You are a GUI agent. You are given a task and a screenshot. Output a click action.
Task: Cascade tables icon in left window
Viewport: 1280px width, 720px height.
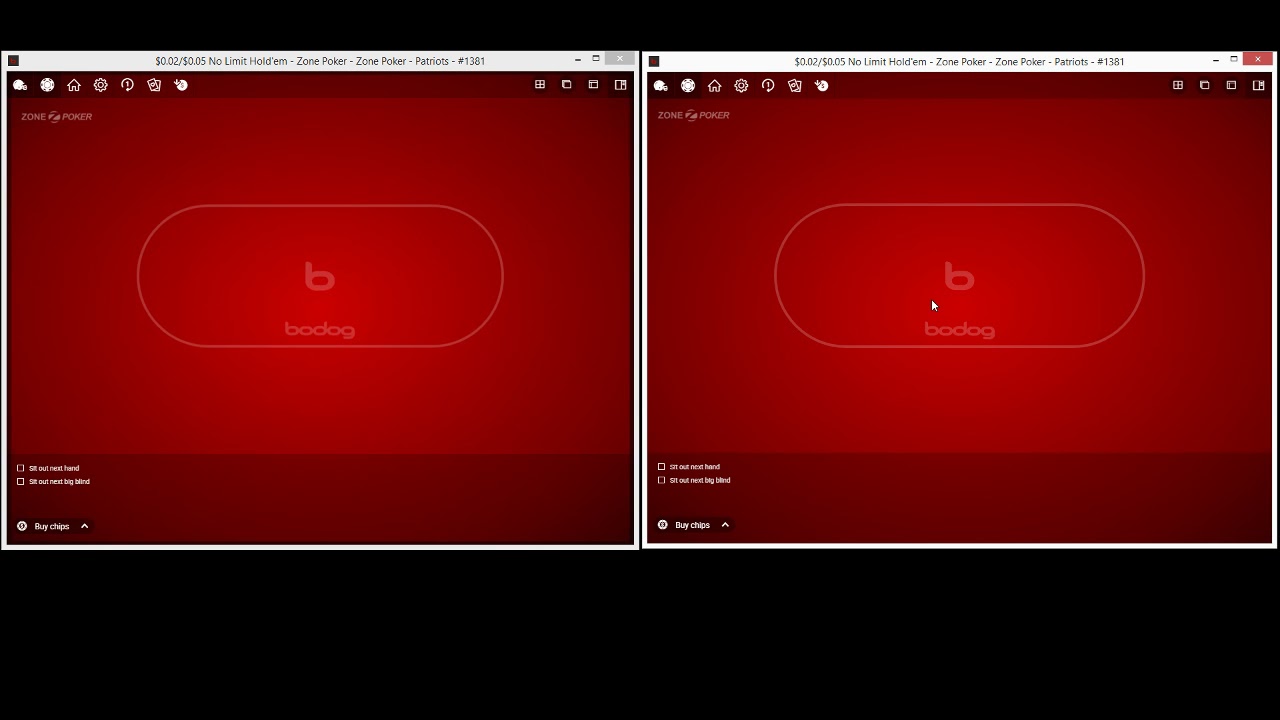(567, 85)
